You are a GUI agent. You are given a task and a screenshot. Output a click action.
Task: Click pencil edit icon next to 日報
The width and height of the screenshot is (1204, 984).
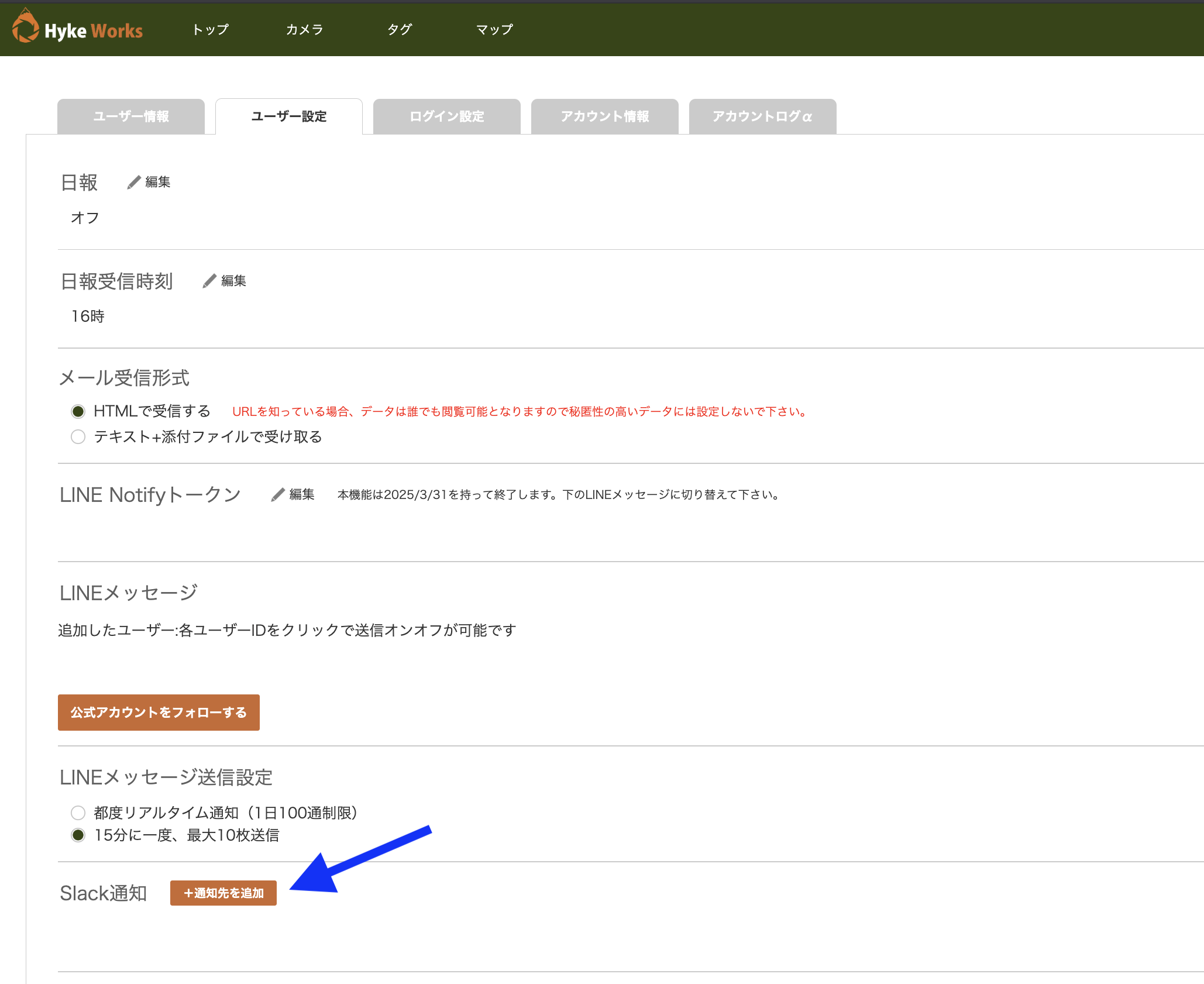(x=134, y=183)
